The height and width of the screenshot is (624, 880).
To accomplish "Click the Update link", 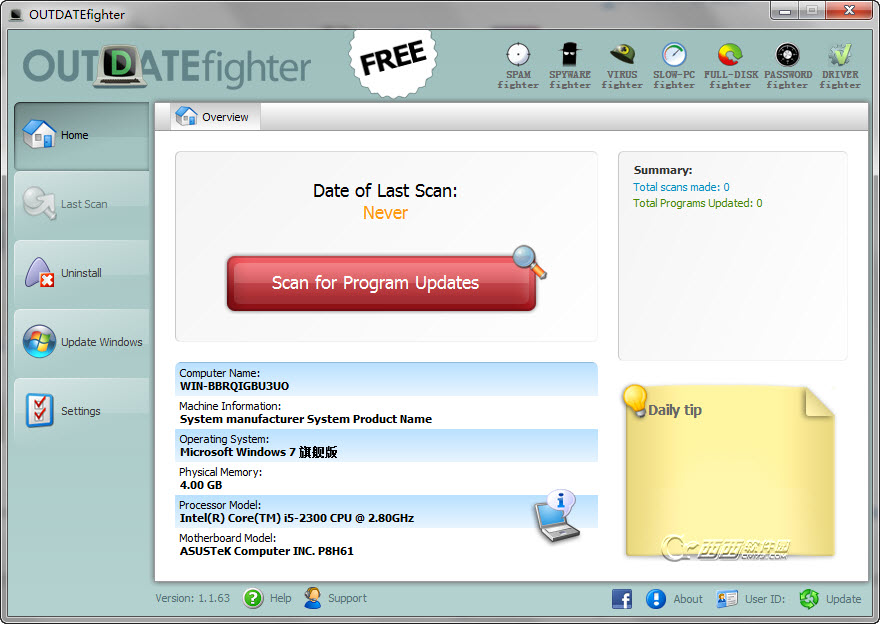I will (x=844, y=599).
